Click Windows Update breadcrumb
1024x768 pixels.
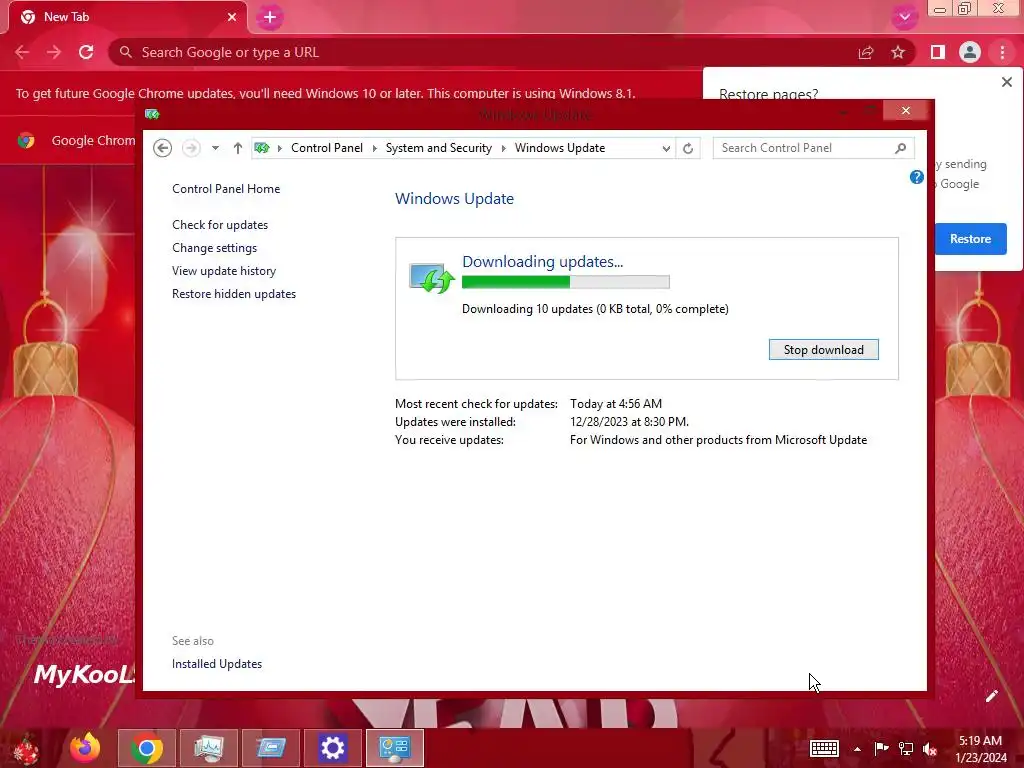560,148
